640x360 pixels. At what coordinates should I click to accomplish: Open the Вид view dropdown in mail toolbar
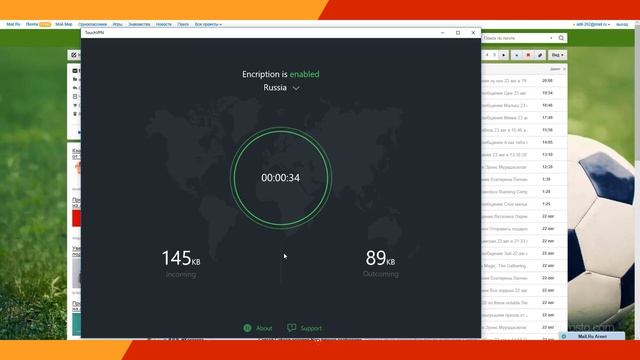click(x=557, y=55)
